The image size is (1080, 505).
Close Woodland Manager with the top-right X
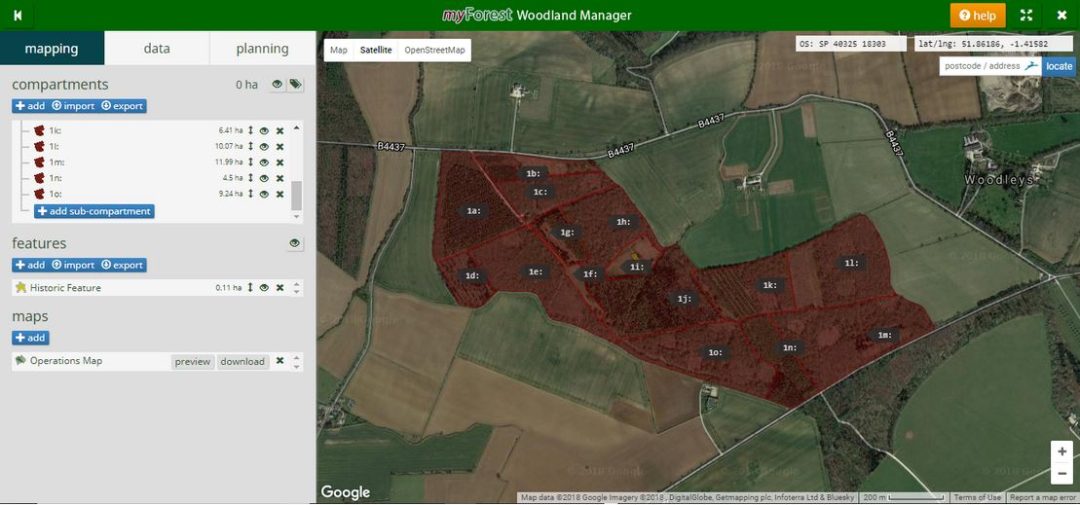(1061, 15)
